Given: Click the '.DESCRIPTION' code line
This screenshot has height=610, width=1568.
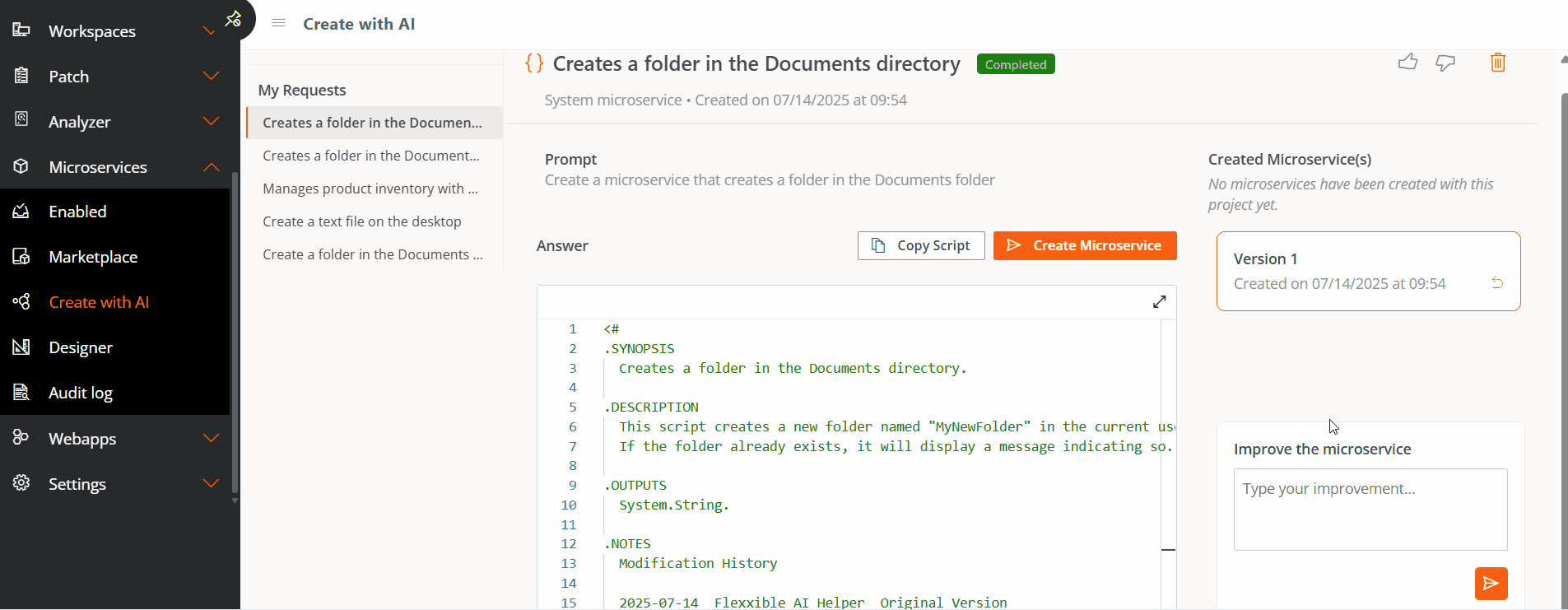Looking at the screenshot, I should [x=651, y=407].
